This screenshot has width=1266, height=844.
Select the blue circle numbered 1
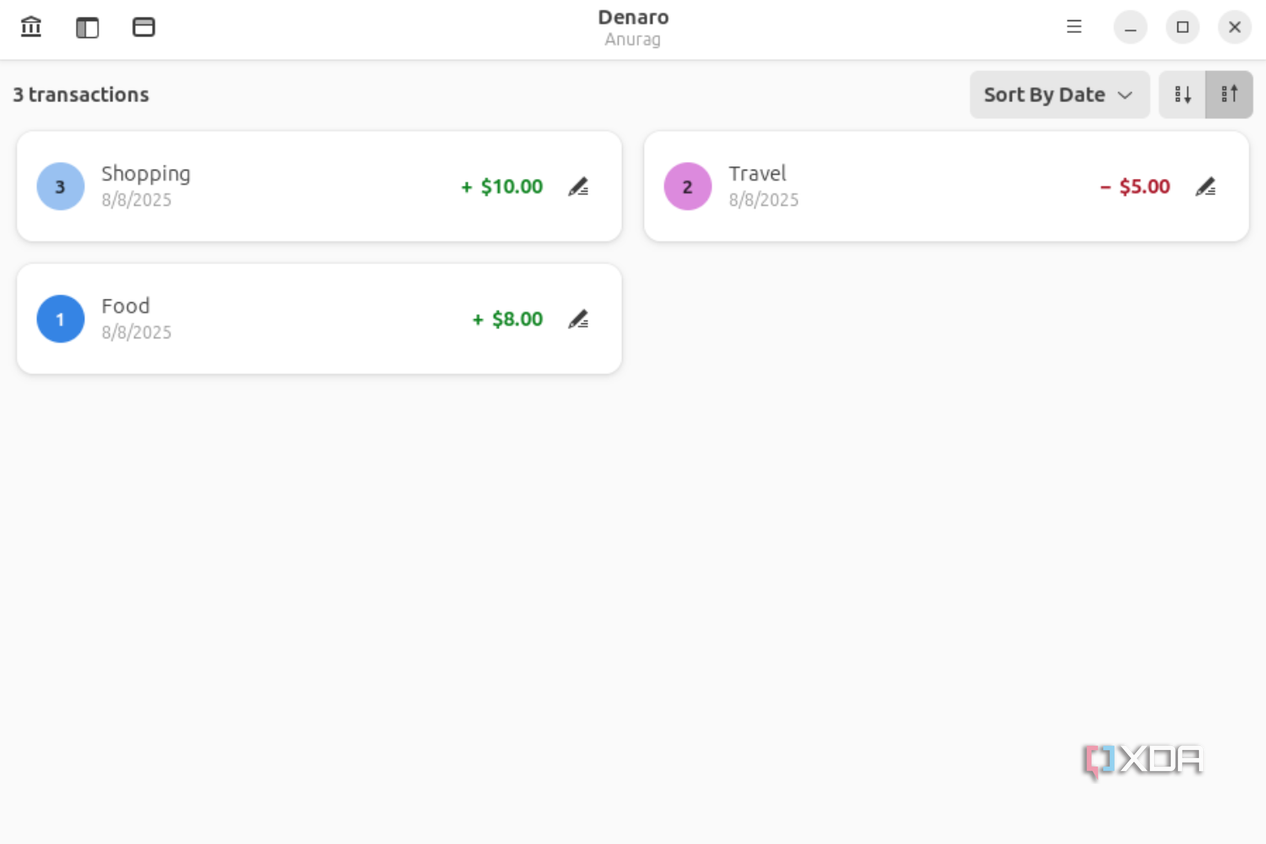point(60,319)
